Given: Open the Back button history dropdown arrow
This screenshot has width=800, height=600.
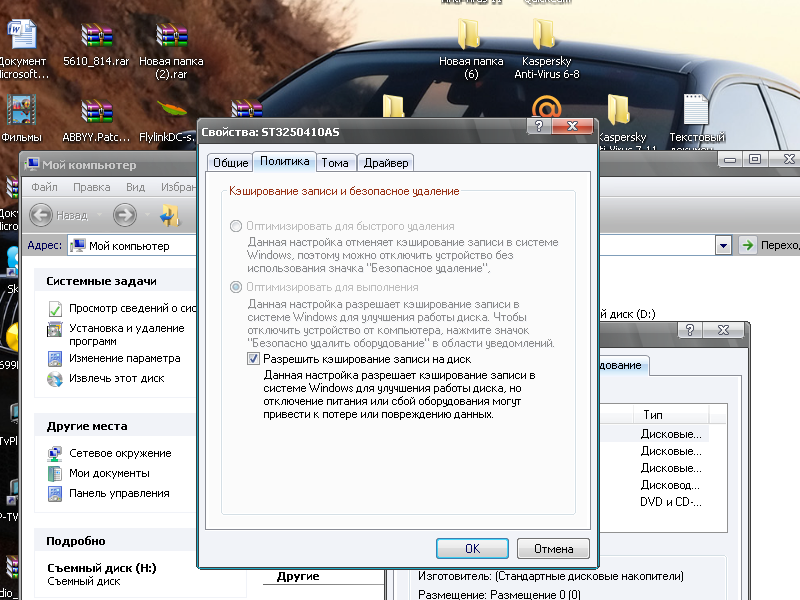Looking at the screenshot, I should click(97, 214).
